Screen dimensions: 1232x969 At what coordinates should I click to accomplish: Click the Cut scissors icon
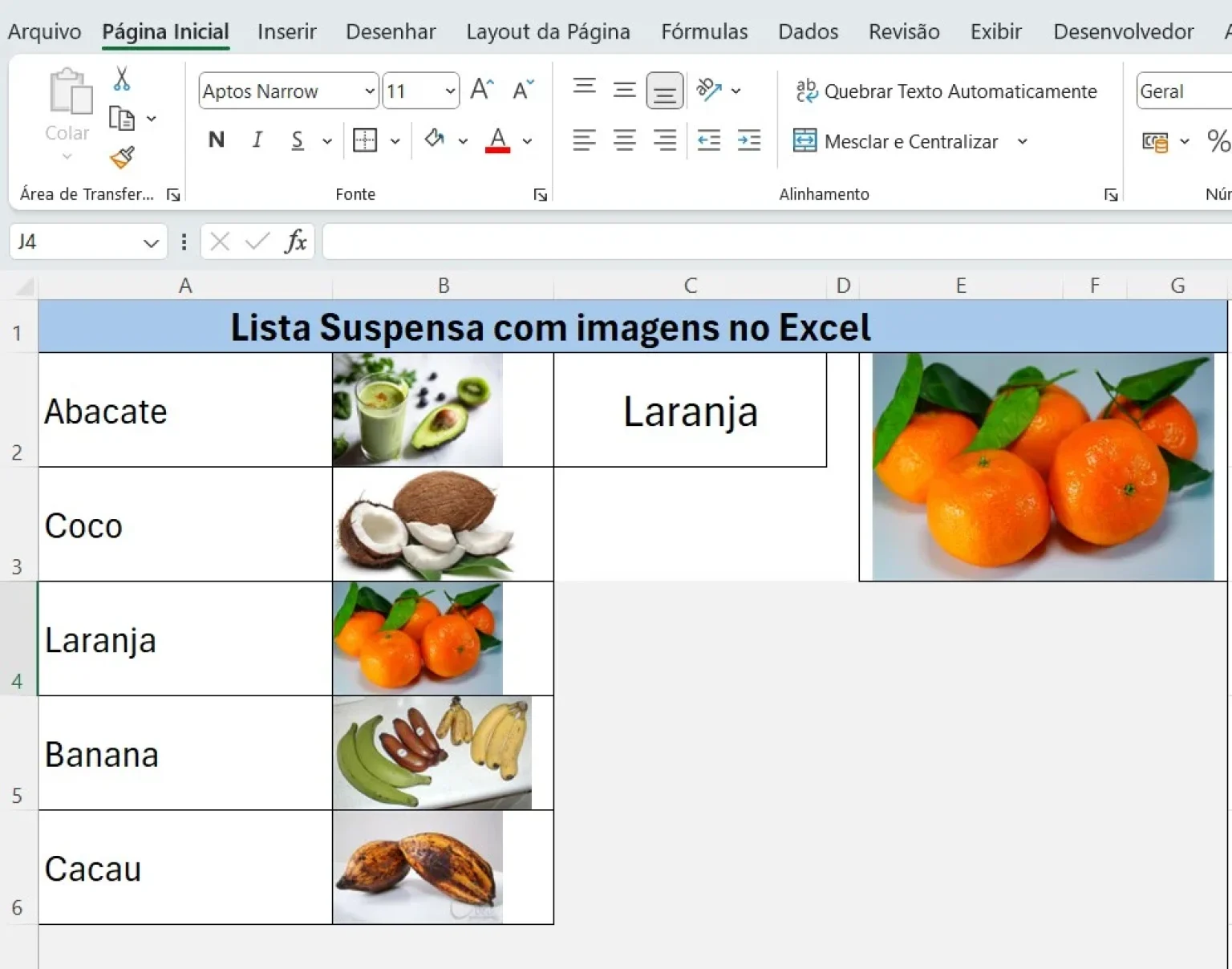click(122, 79)
